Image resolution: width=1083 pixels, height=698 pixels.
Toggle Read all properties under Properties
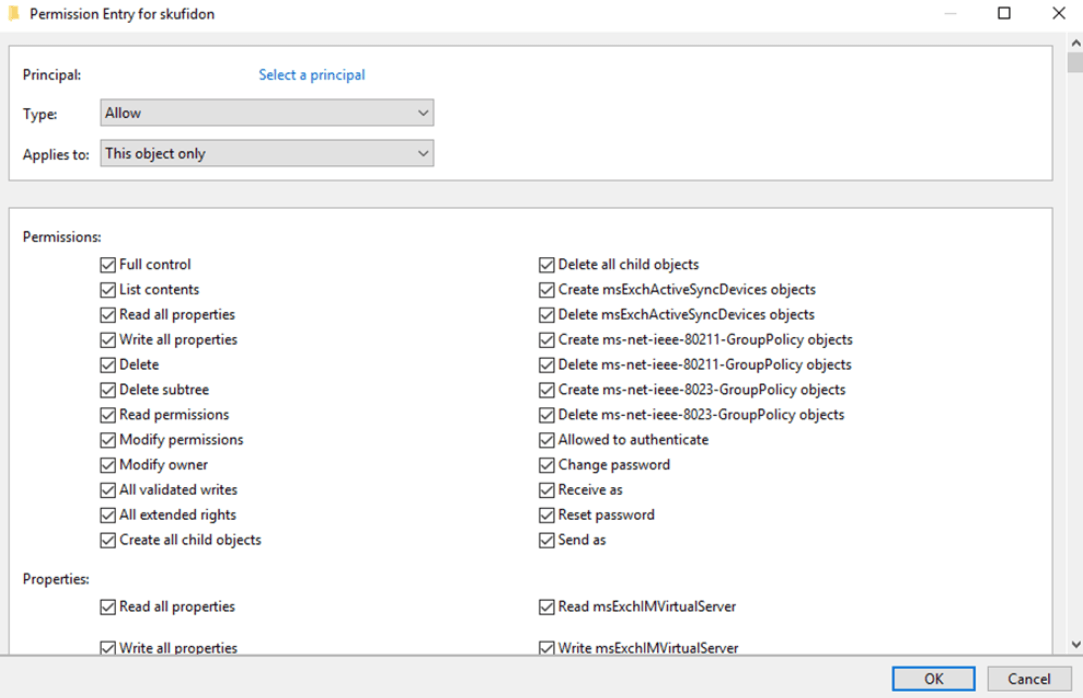pos(108,607)
